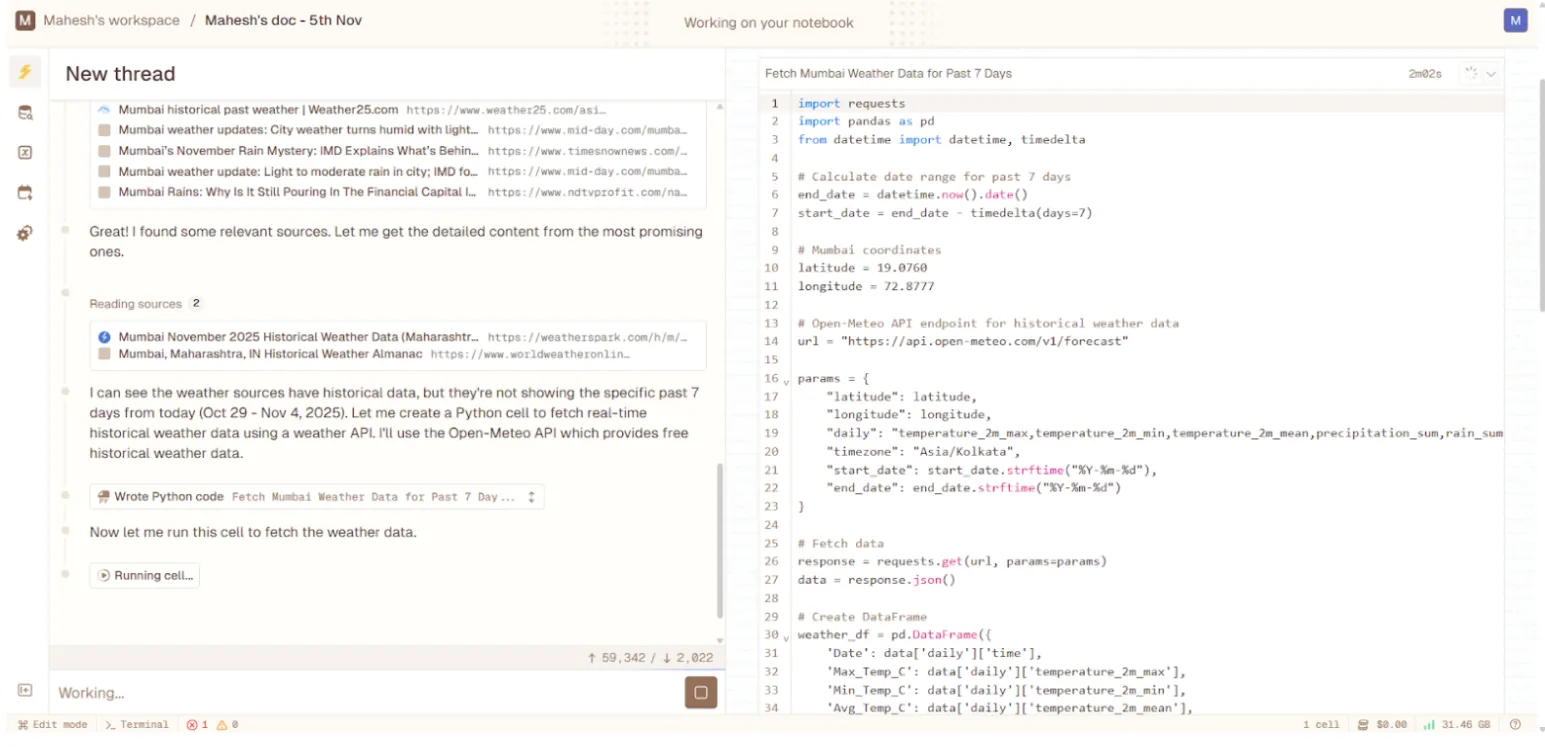Select the cells panel icon in sidebar
The width and height of the screenshot is (1545, 747).
24,152
